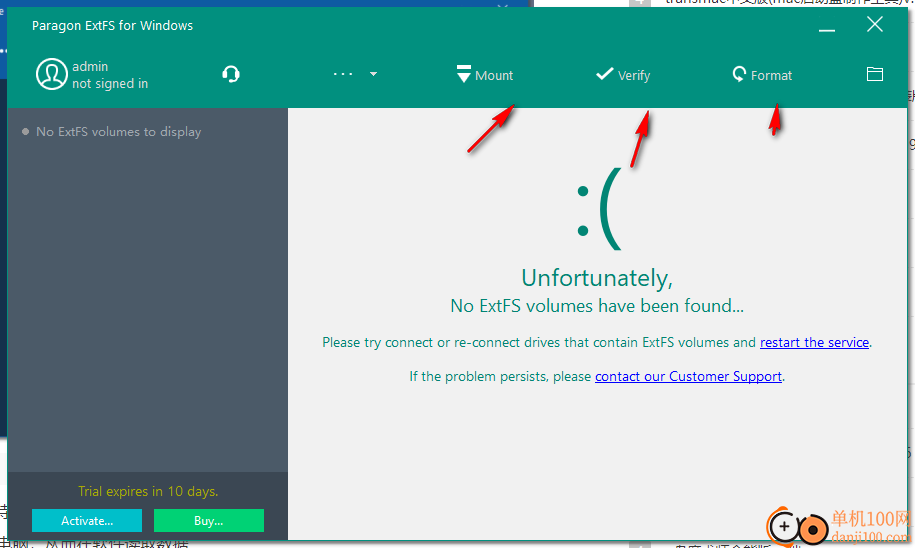Click the admin user profile avatar icon
This screenshot has width=915, height=548.
pyautogui.click(x=51, y=74)
